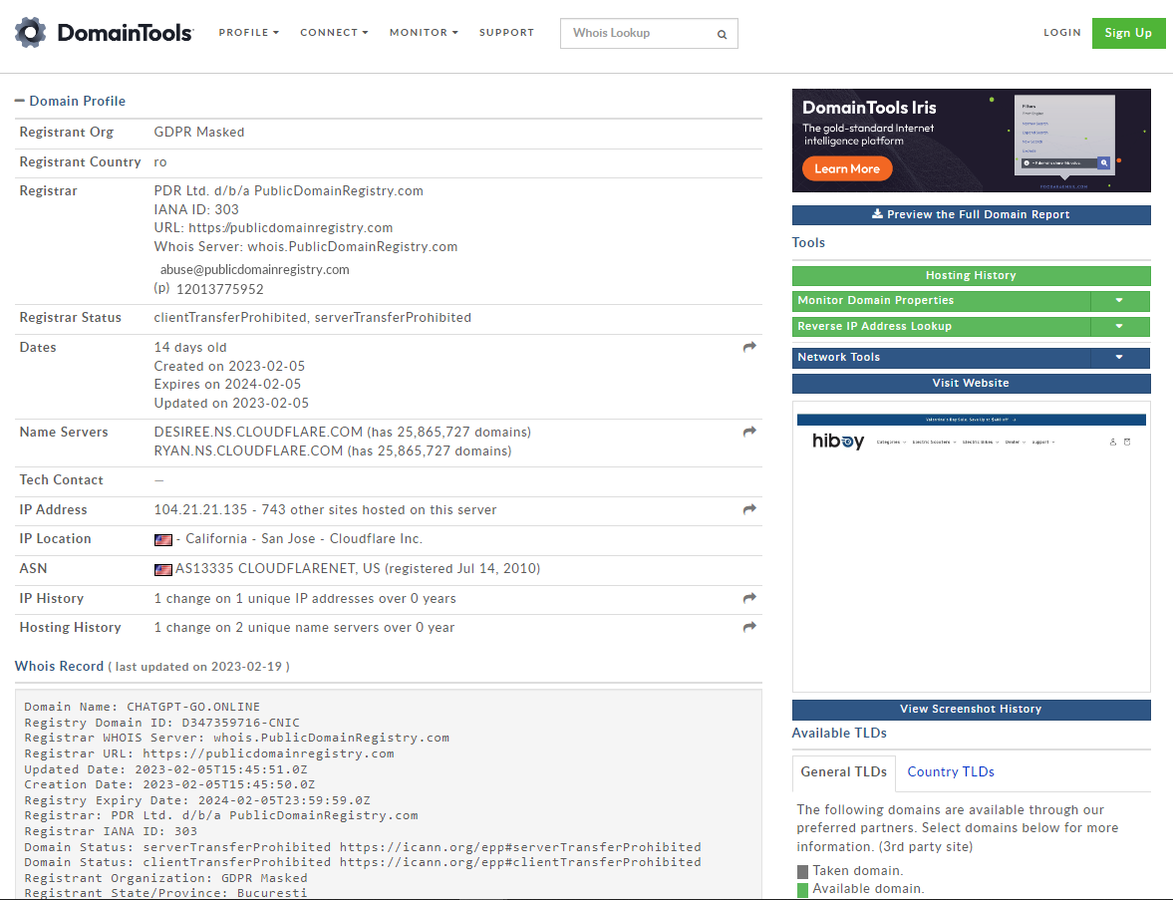The image size is (1173, 900).
Task: Open the Network Tools dropdown arrow
Action: pos(1119,357)
